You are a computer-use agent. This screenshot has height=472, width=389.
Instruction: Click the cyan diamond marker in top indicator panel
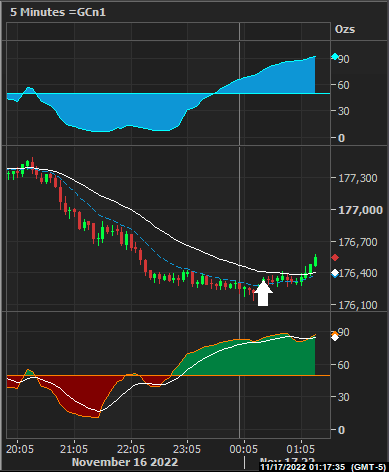[335, 57]
